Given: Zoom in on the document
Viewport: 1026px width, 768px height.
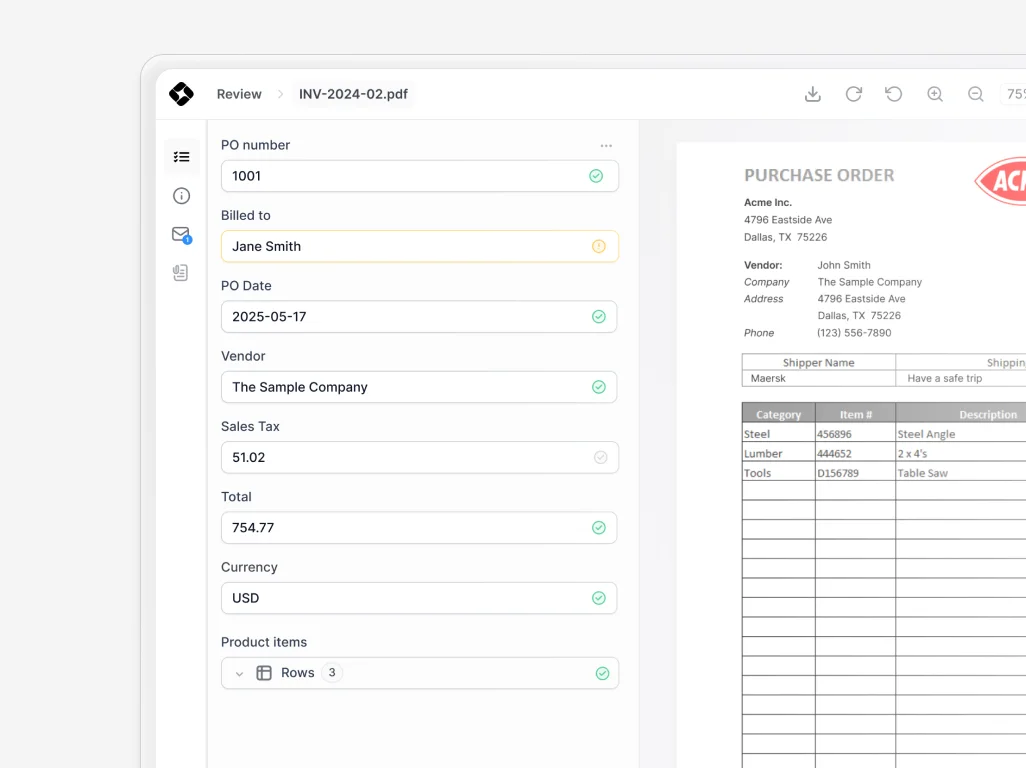Looking at the screenshot, I should 935,94.
